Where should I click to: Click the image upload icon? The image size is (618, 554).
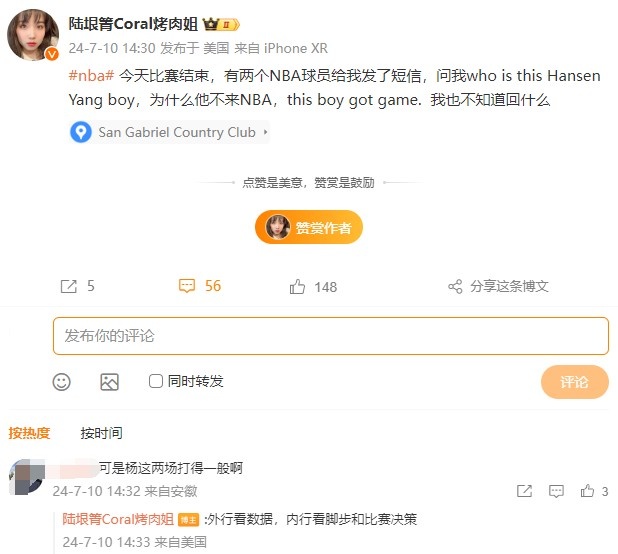click(110, 382)
